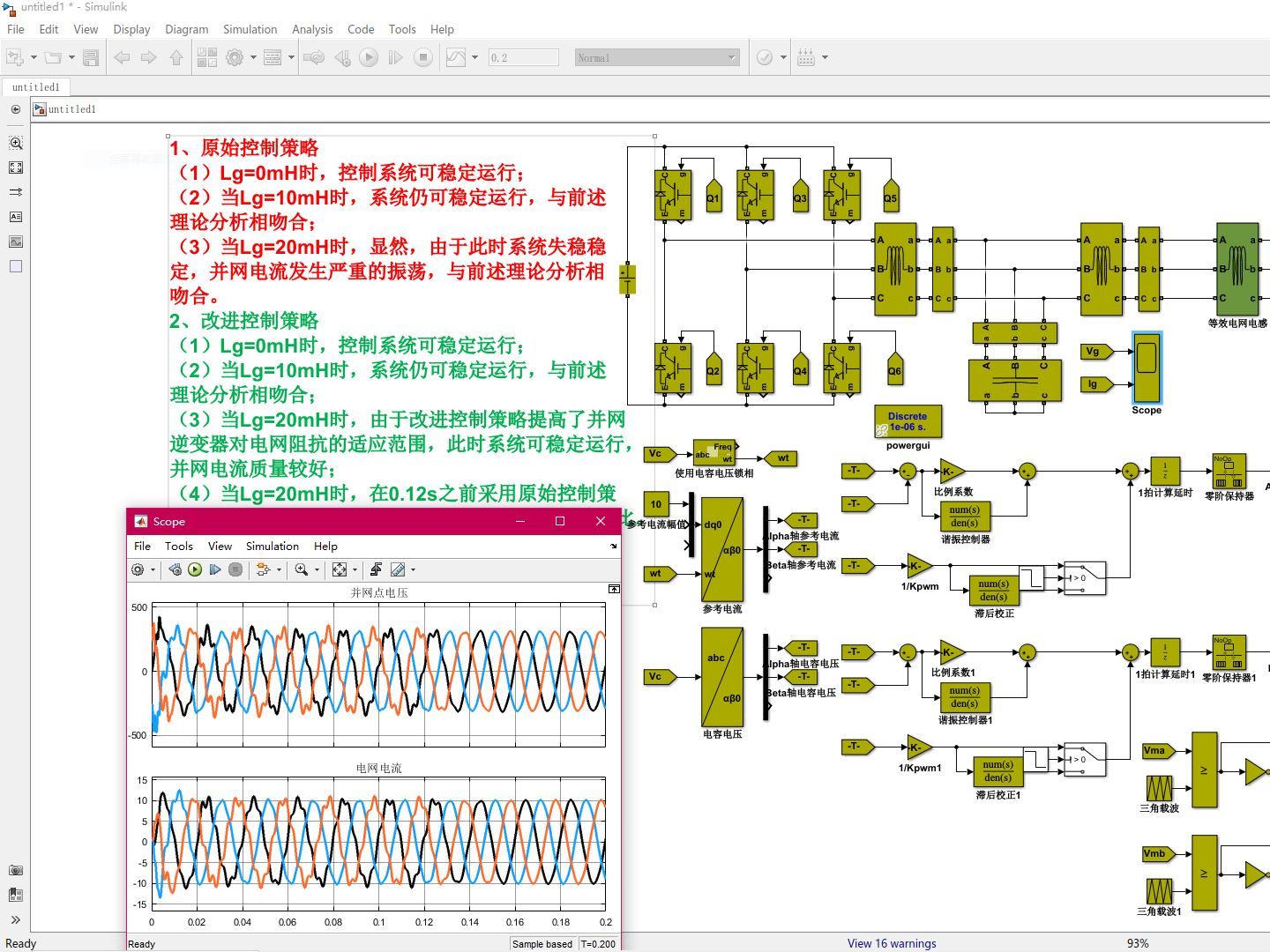Open Scope configuration properties gear icon
The height and width of the screenshot is (952, 1270).
pyautogui.click(x=138, y=570)
